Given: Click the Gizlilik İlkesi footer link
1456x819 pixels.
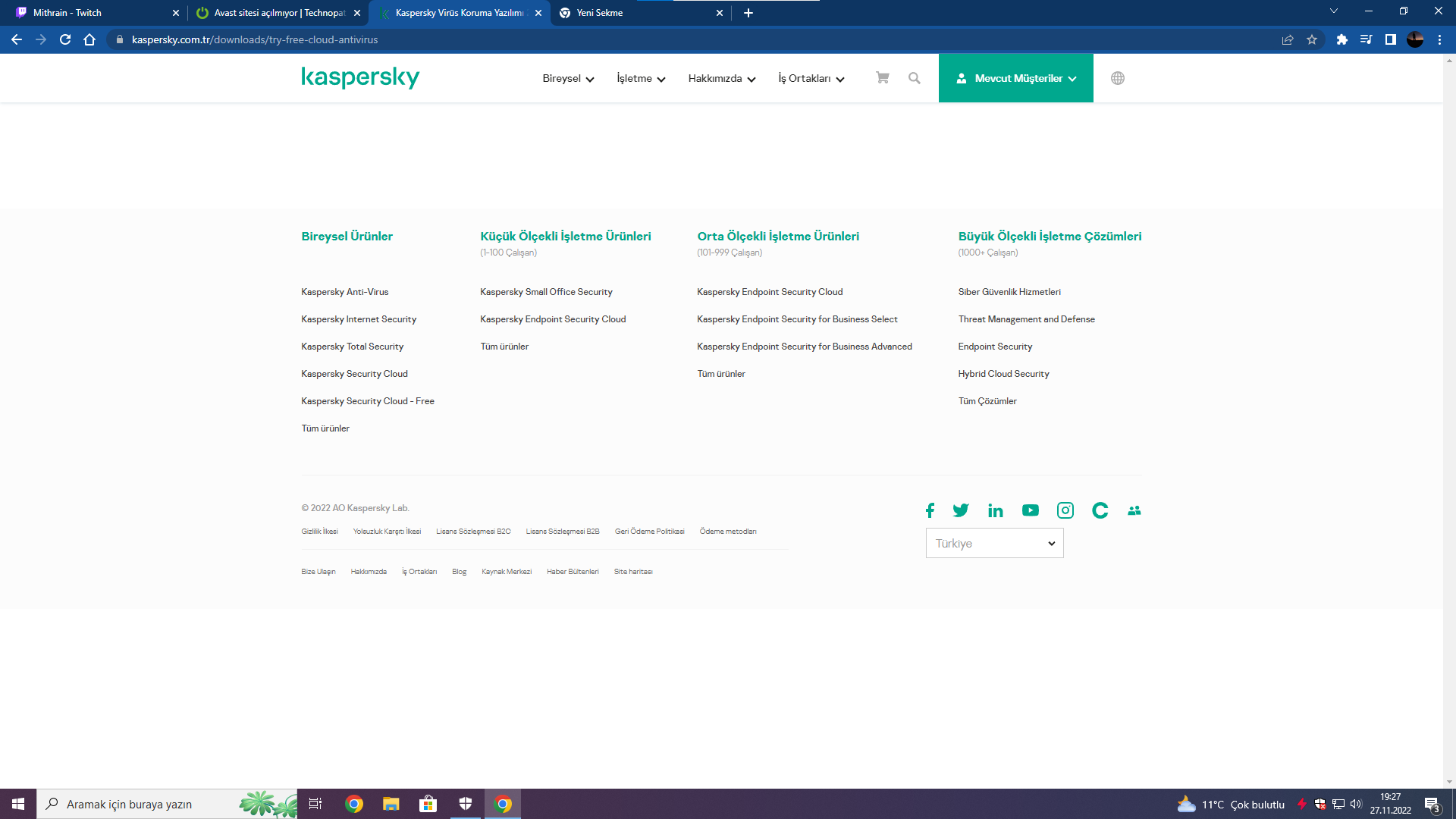Looking at the screenshot, I should (x=319, y=532).
